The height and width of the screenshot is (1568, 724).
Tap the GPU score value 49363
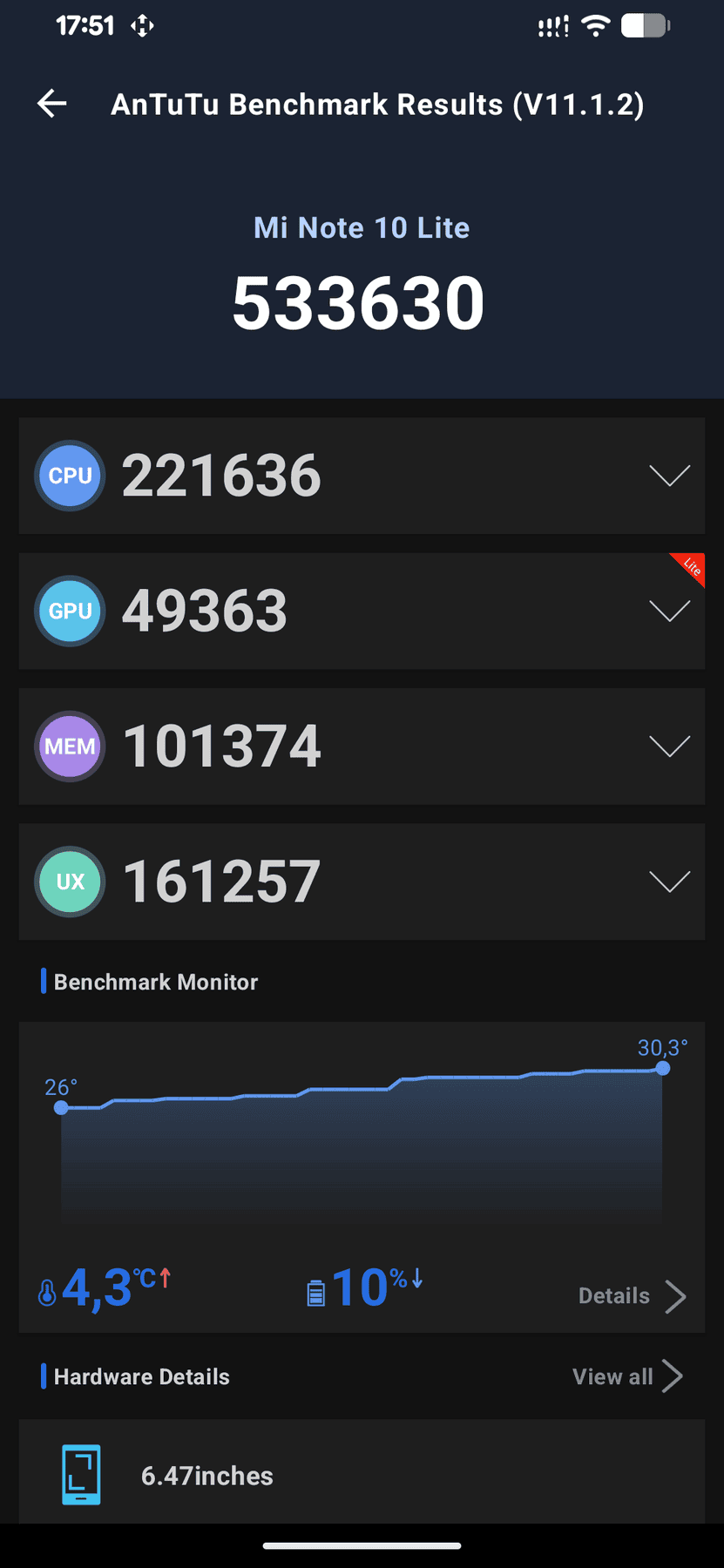click(x=205, y=611)
